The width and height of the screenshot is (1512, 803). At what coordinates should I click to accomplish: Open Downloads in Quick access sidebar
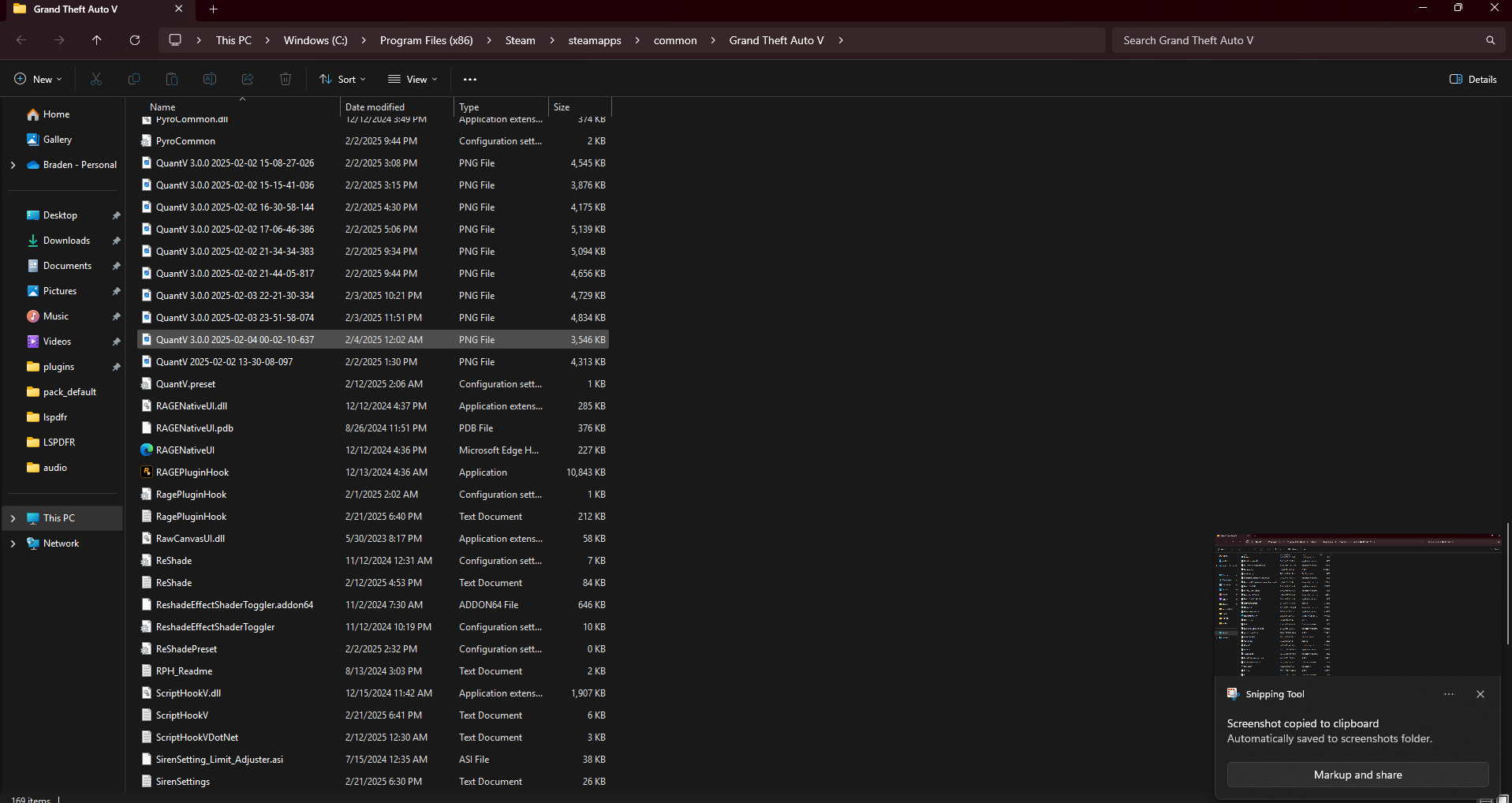tap(66, 241)
